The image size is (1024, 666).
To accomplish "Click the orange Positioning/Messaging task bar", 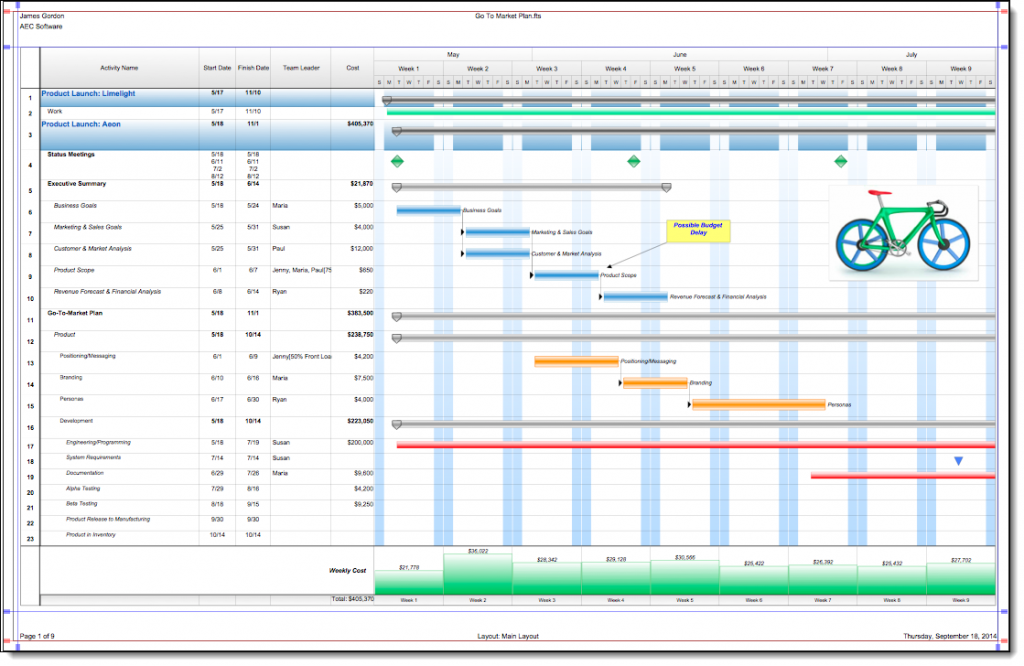I will [x=576, y=361].
